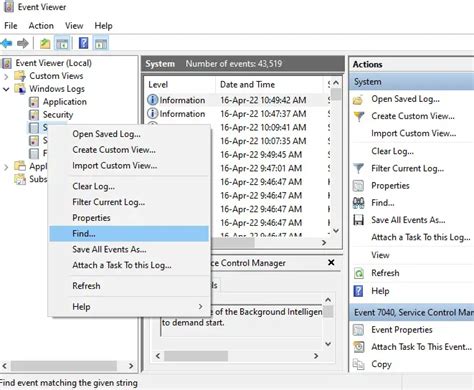Click info icon on the 10:49:42 AM event

pos(152,100)
